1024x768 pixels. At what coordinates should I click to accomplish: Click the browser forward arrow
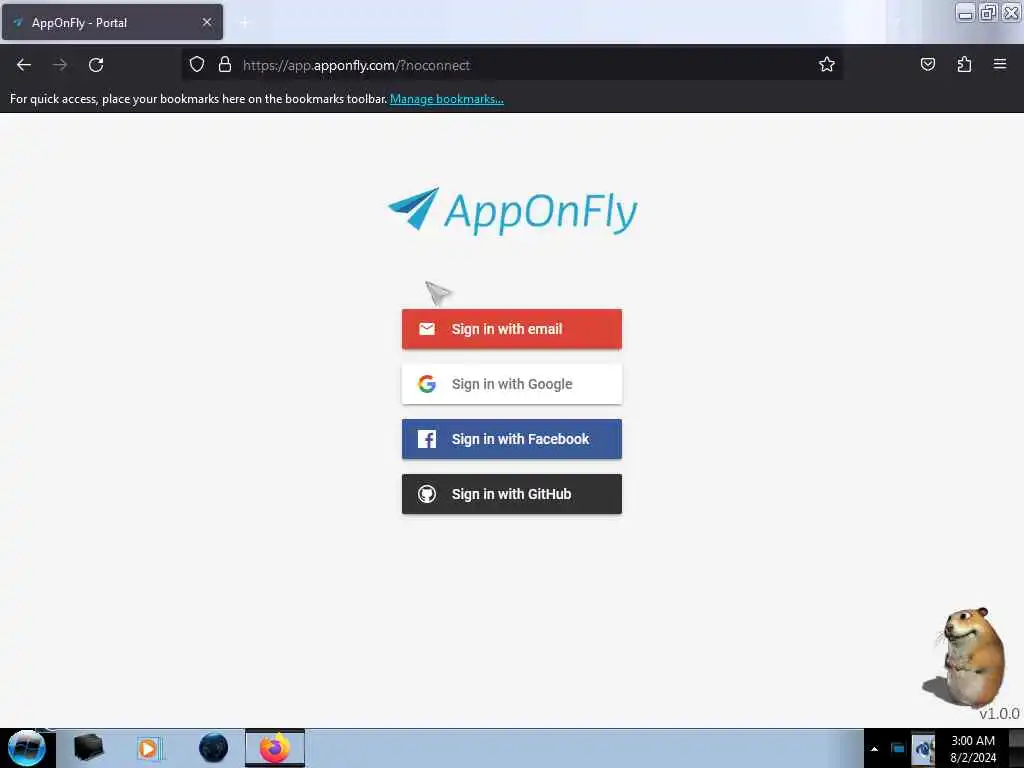(x=60, y=65)
